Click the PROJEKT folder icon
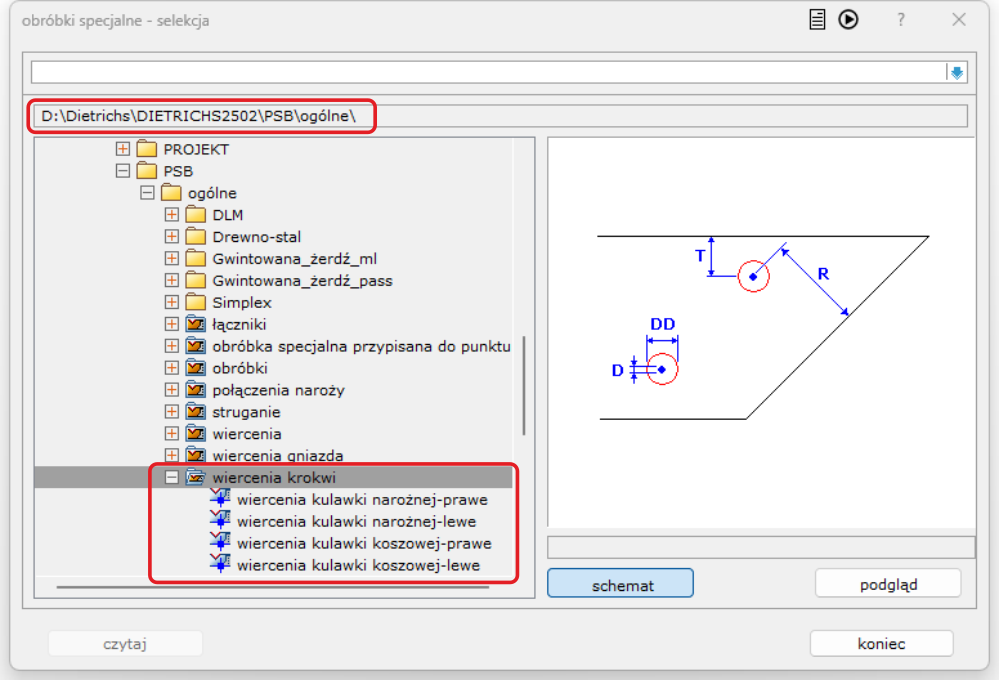This screenshot has height=680, width=999. [x=147, y=148]
